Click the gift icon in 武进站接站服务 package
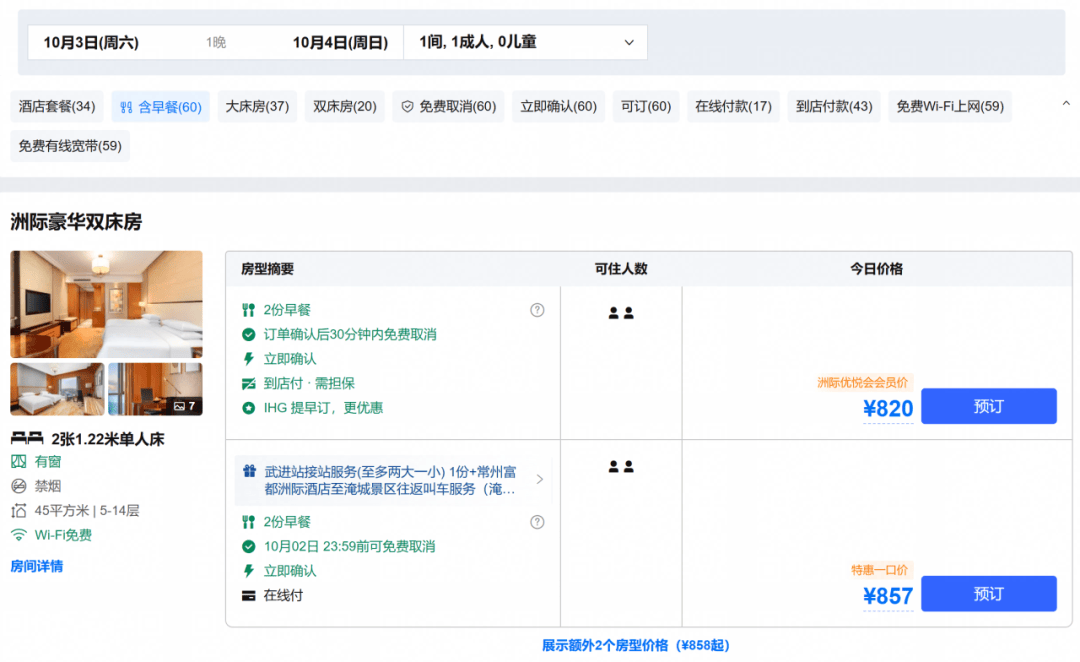Screen dimensions: 1080x662 point(249,471)
